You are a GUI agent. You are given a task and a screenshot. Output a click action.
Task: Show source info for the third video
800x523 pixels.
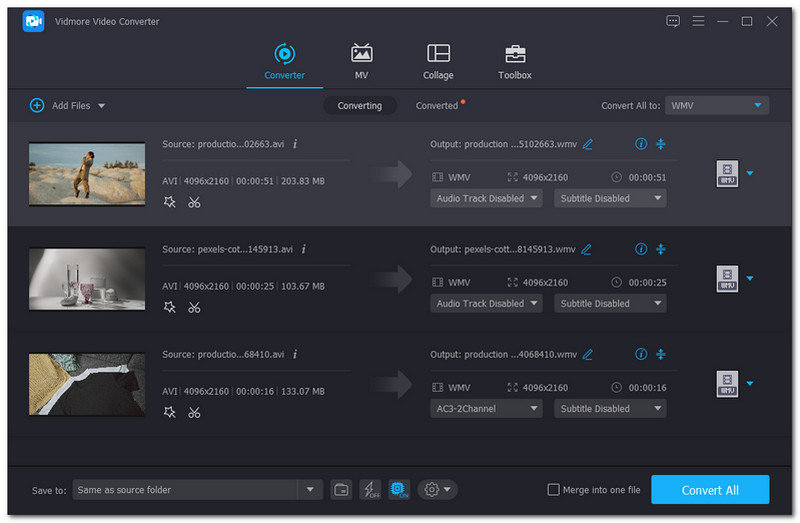pyautogui.click(x=295, y=354)
